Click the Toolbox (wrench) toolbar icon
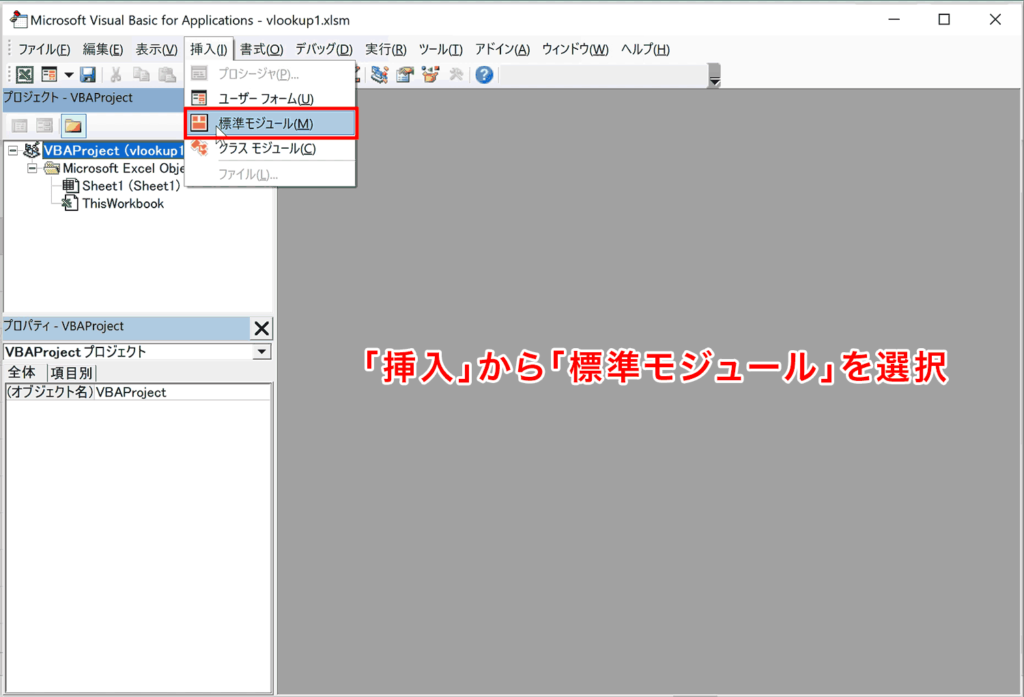Screen dimensions: 1024x697 click(x=456, y=74)
